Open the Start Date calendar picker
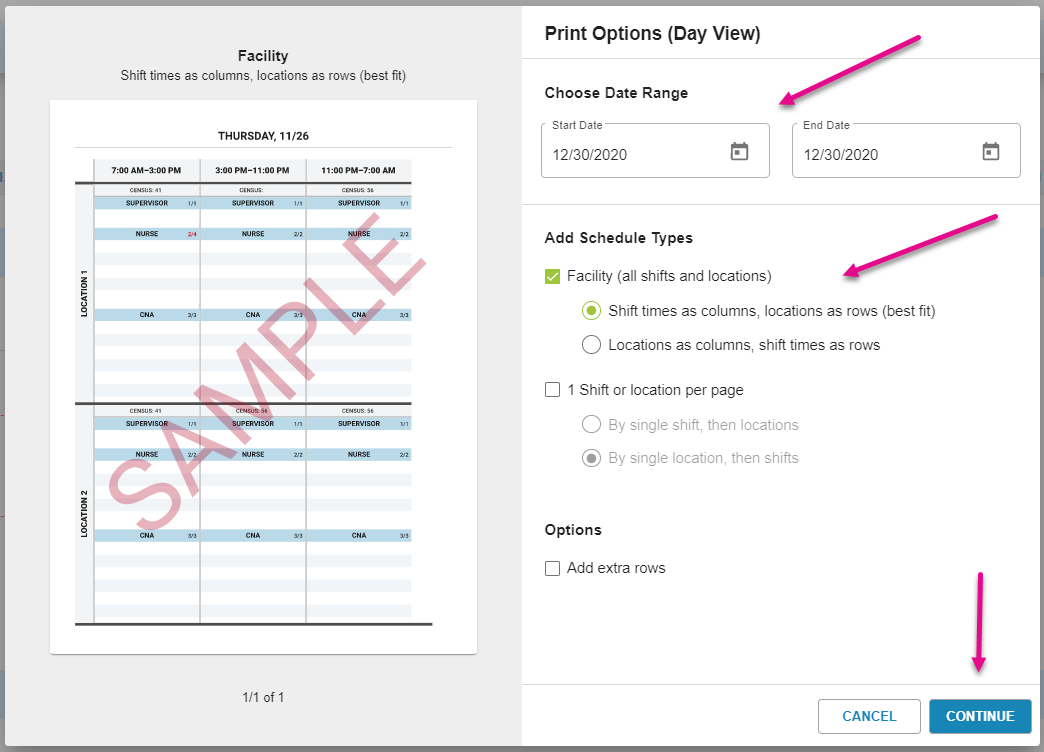Image resolution: width=1044 pixels, height=752 pixels. pos(739,152)
